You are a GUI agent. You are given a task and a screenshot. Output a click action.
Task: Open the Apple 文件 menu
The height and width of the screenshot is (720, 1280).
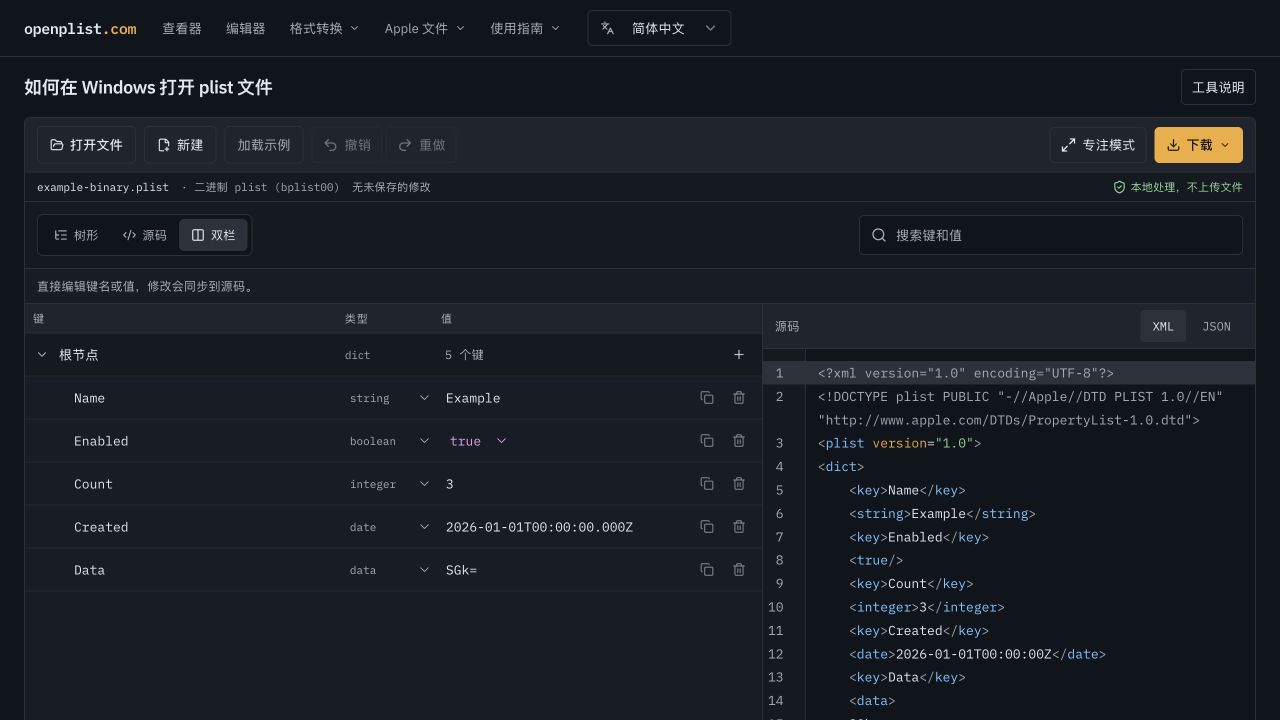[x=425, y=28]
